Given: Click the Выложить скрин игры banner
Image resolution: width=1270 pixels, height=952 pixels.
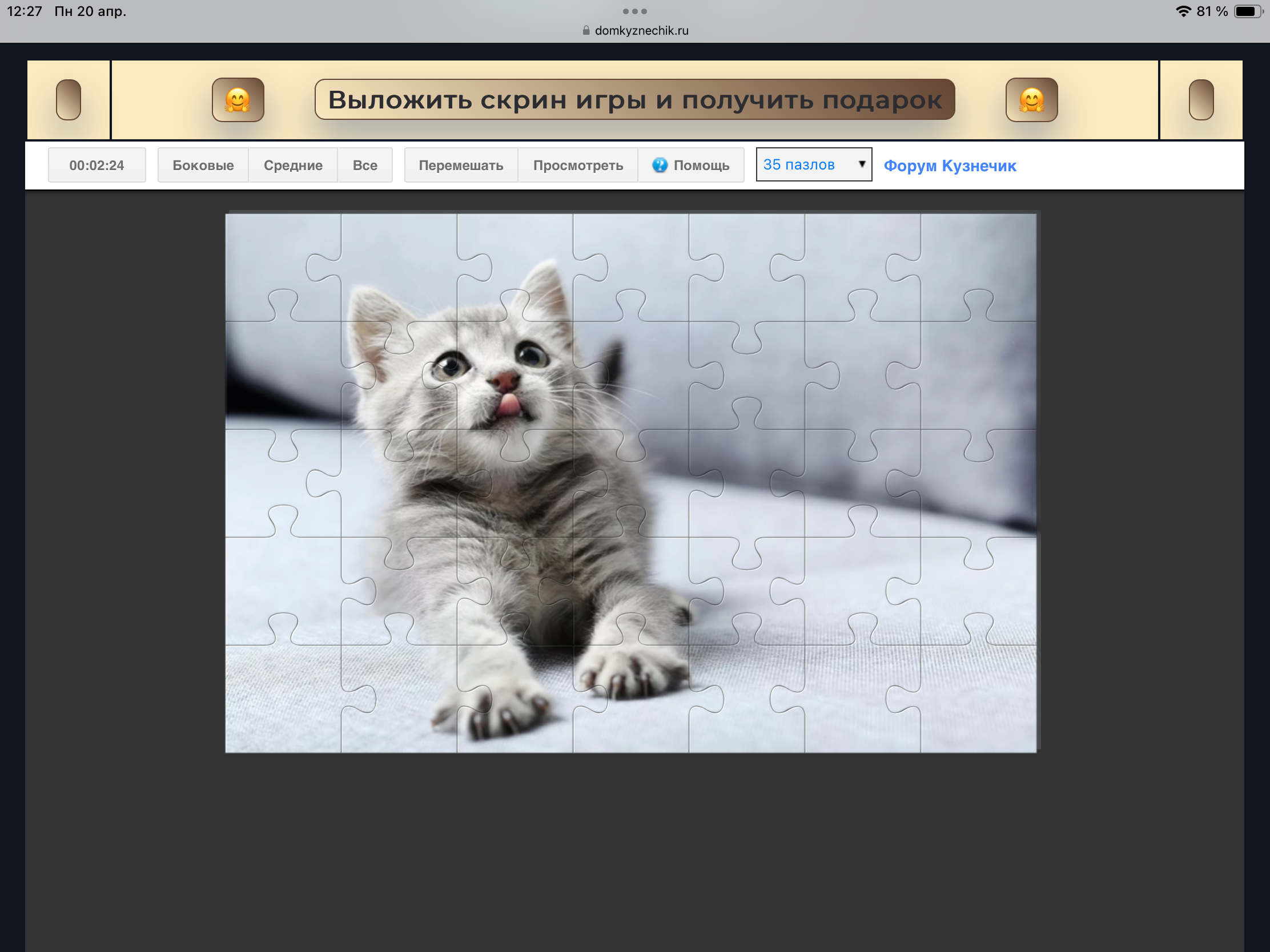Looking at the screenshot, I should click(x=634, y=100).
